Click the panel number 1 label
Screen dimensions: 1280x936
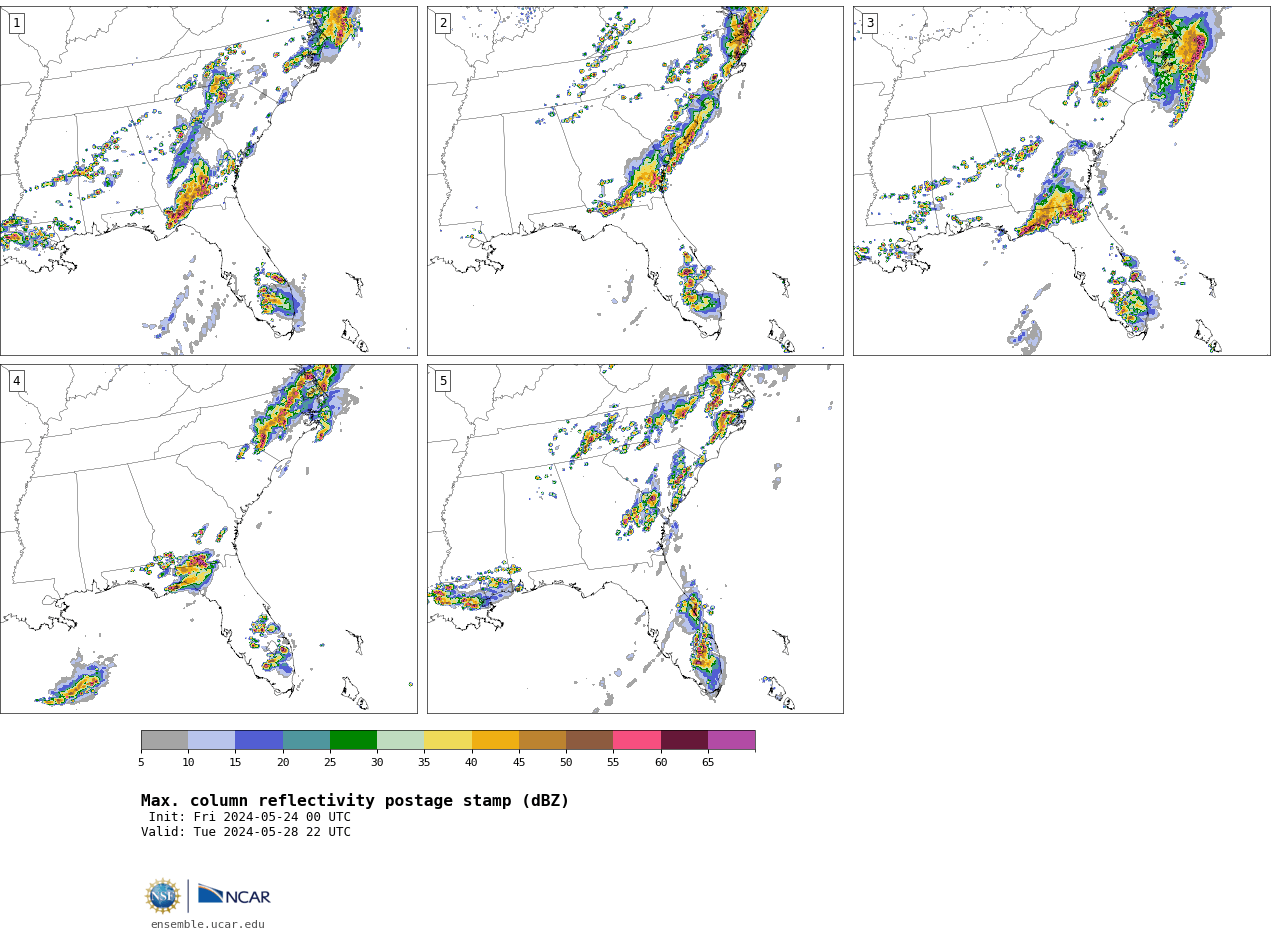16,23
